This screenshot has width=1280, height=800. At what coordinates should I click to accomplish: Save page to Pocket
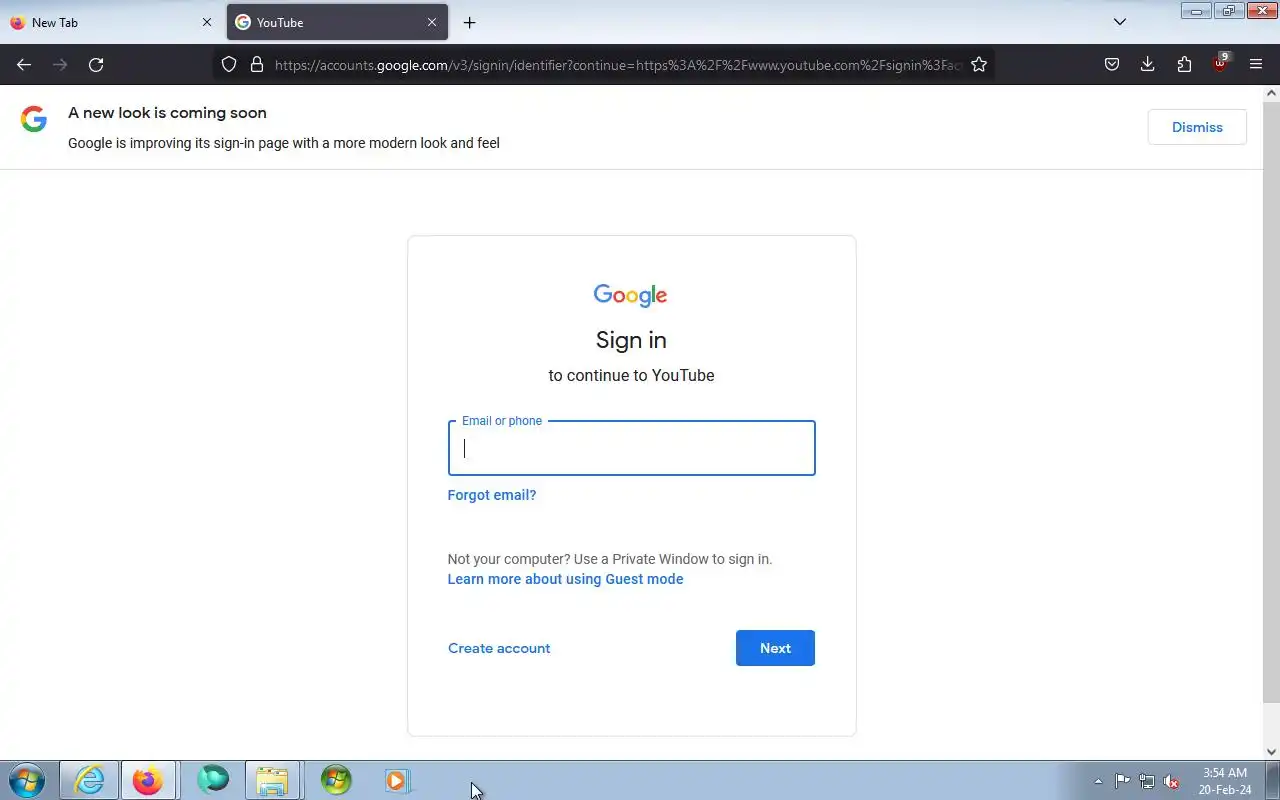tap(1111, 64)
